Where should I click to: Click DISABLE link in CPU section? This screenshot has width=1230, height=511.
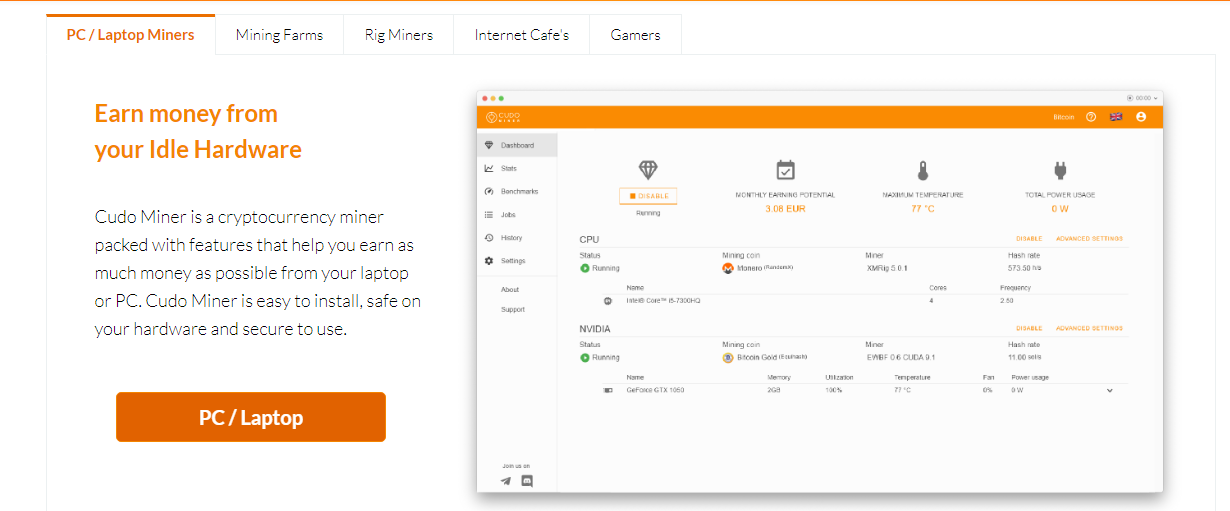pos(1029,239)
